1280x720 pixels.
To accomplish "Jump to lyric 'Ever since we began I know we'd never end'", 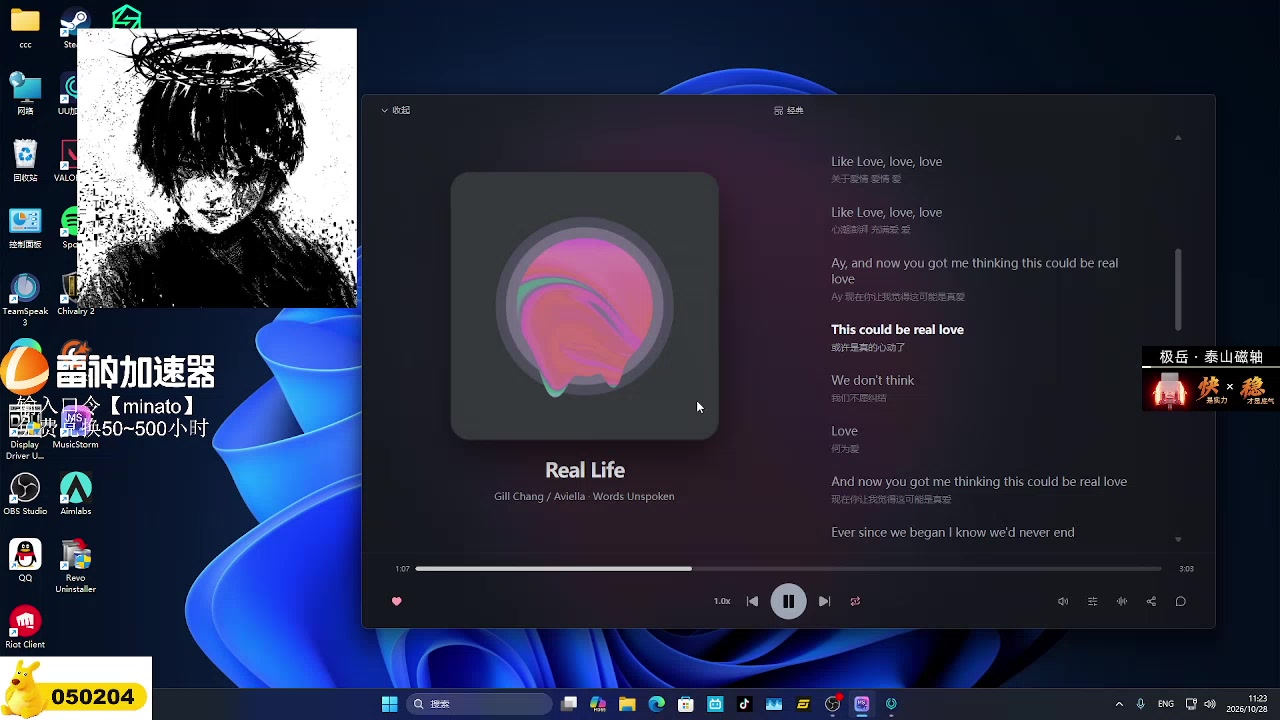I will 952,532.
